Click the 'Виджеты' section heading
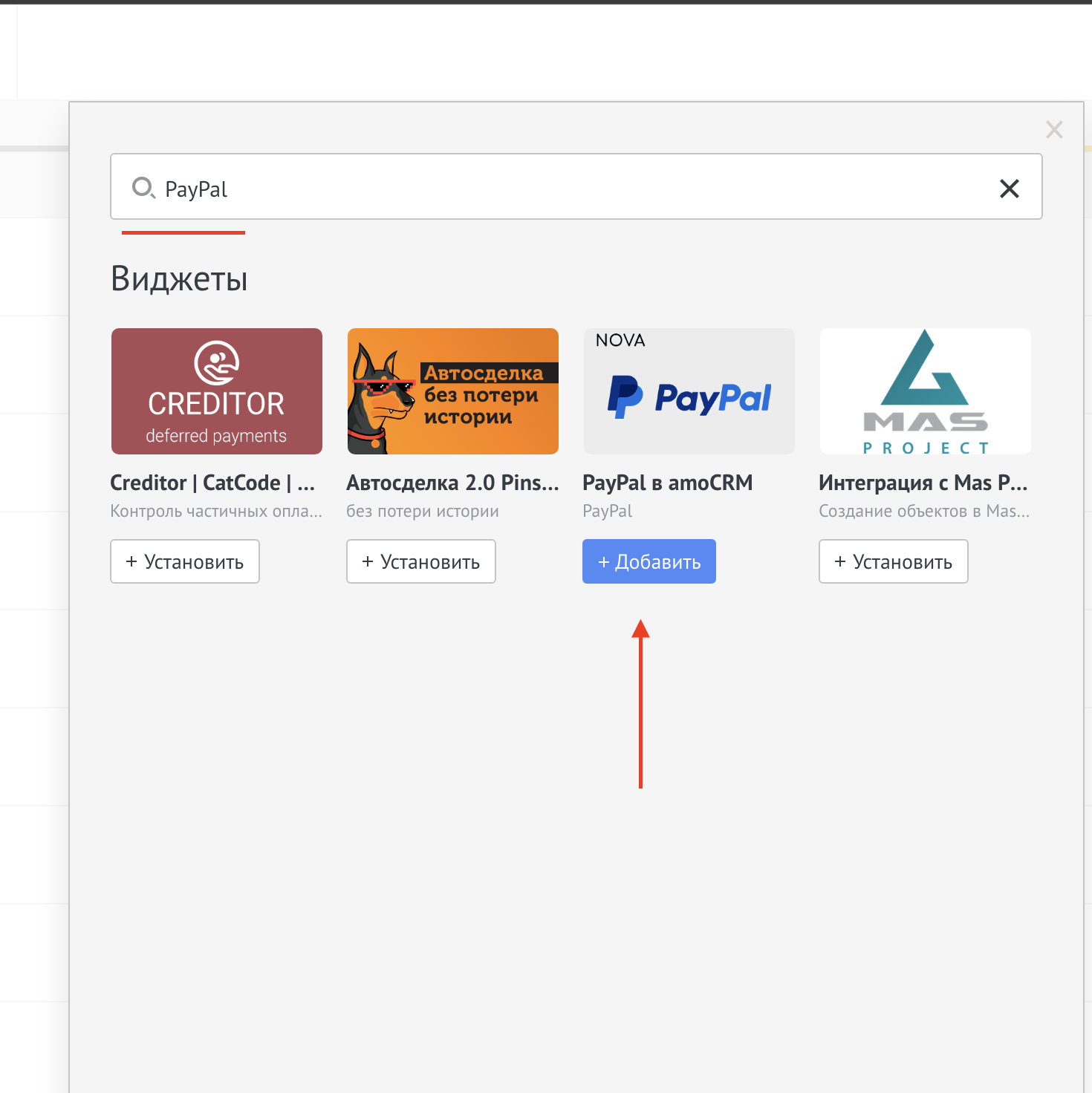The width and height of the screenshot is (1092, 1093). point(179,279)
